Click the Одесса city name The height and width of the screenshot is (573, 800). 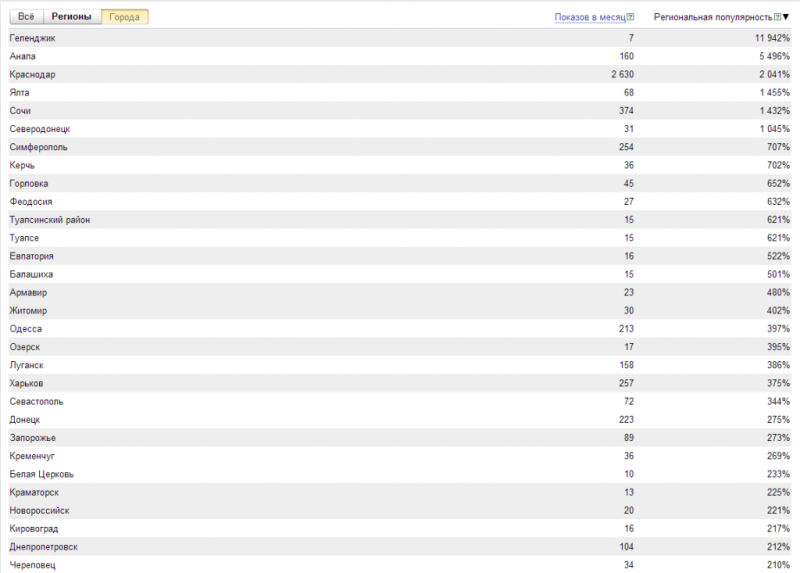[x=25, y=328]
